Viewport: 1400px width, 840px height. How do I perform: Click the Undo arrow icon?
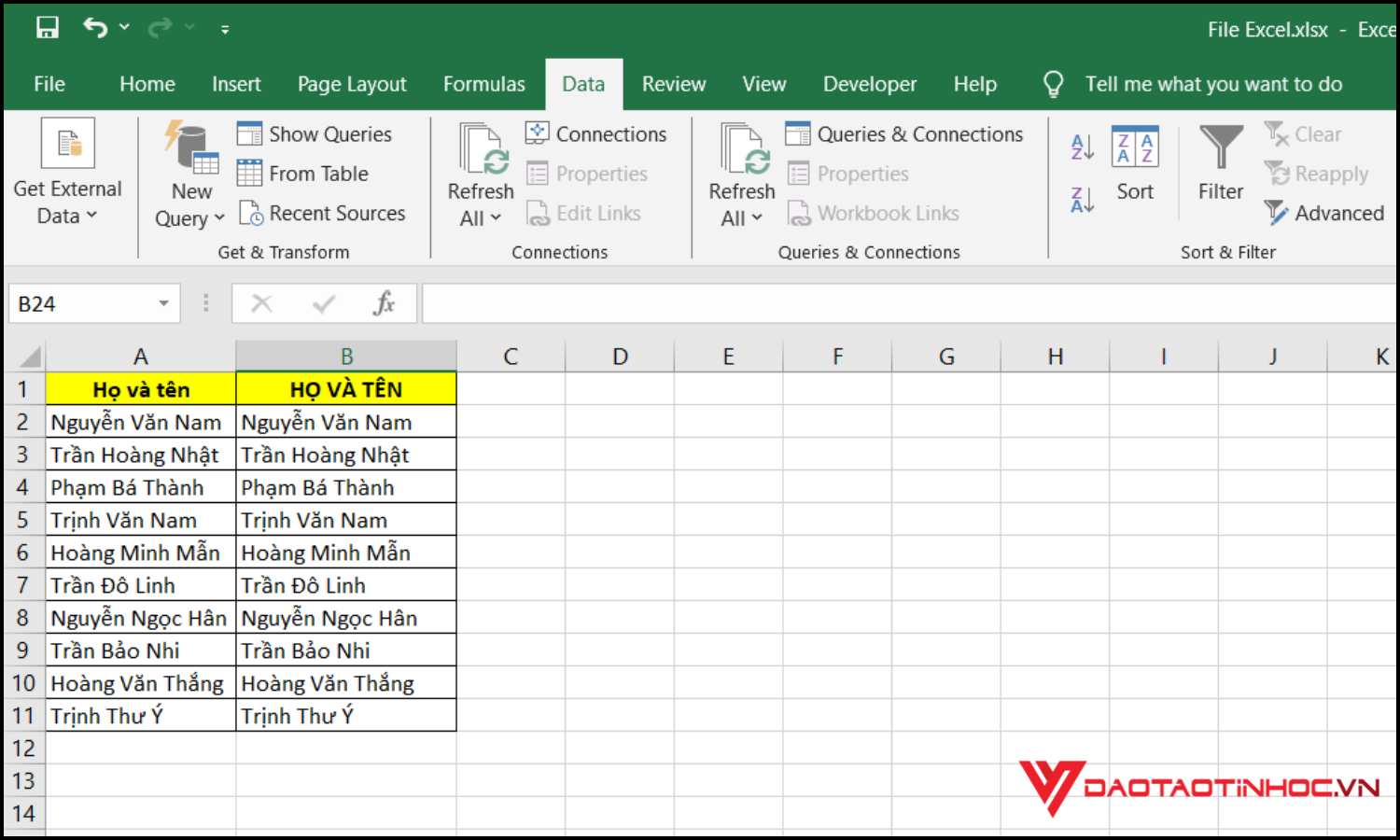click(95, 28)
